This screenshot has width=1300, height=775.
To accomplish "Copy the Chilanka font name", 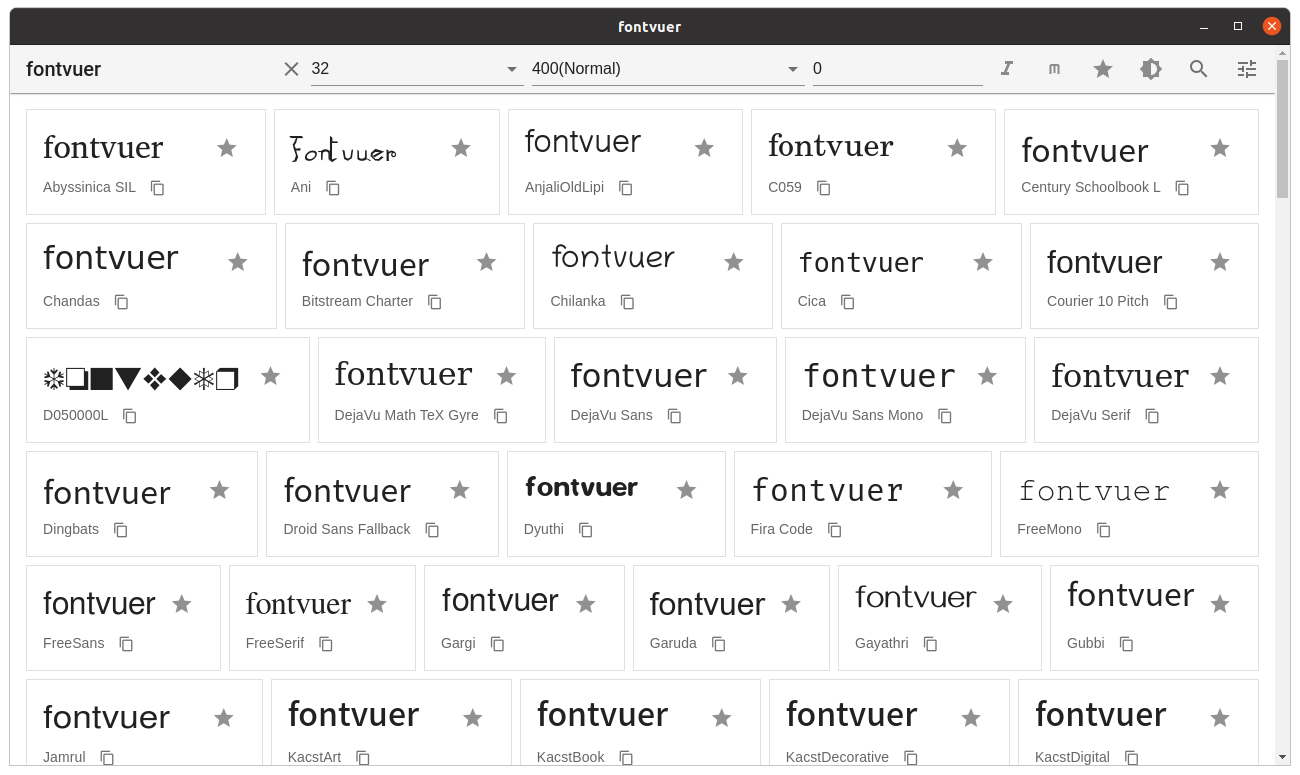I will (x=626, y=301).
